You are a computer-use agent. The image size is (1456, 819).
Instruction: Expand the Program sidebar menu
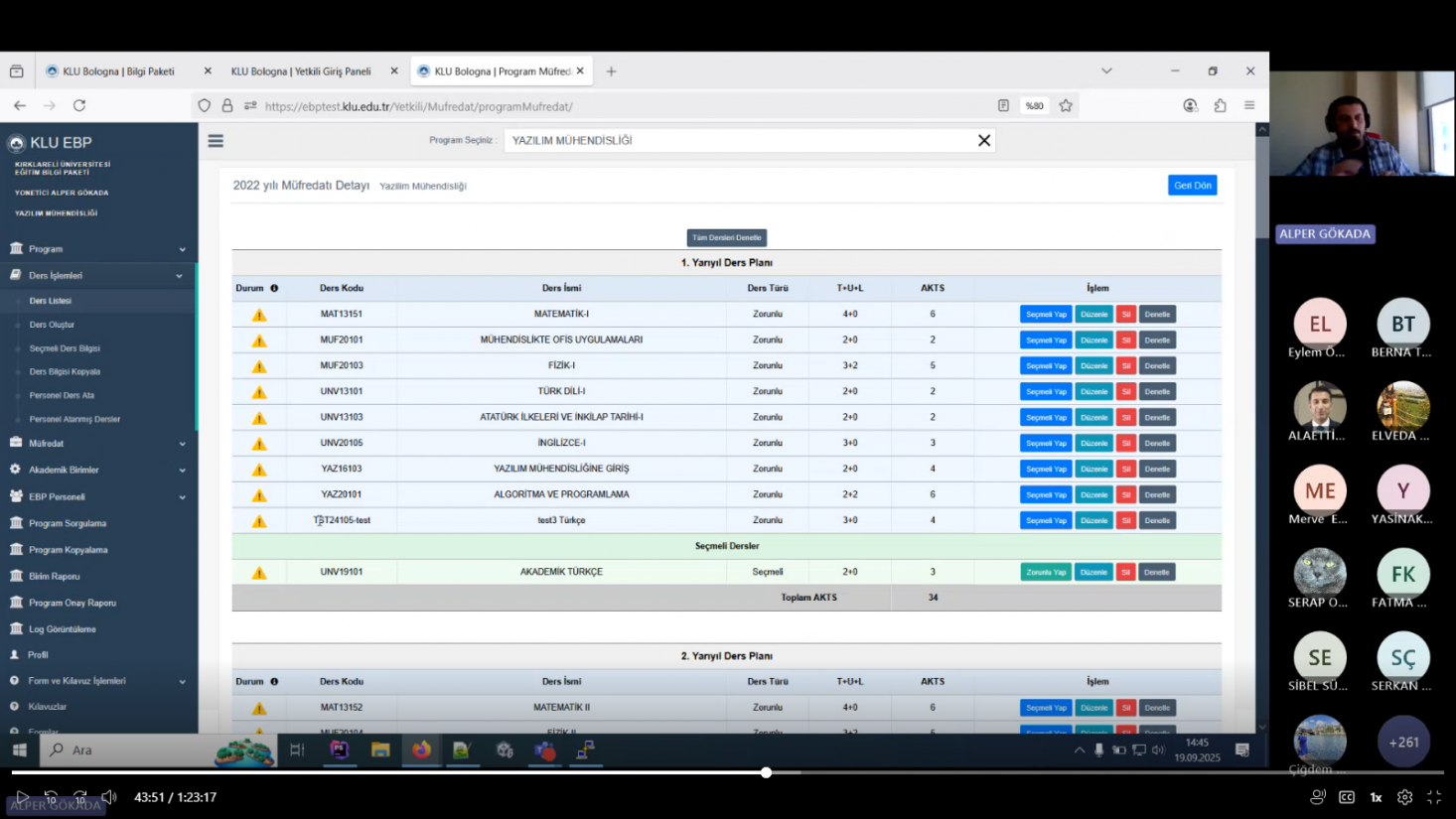point(97,249)
